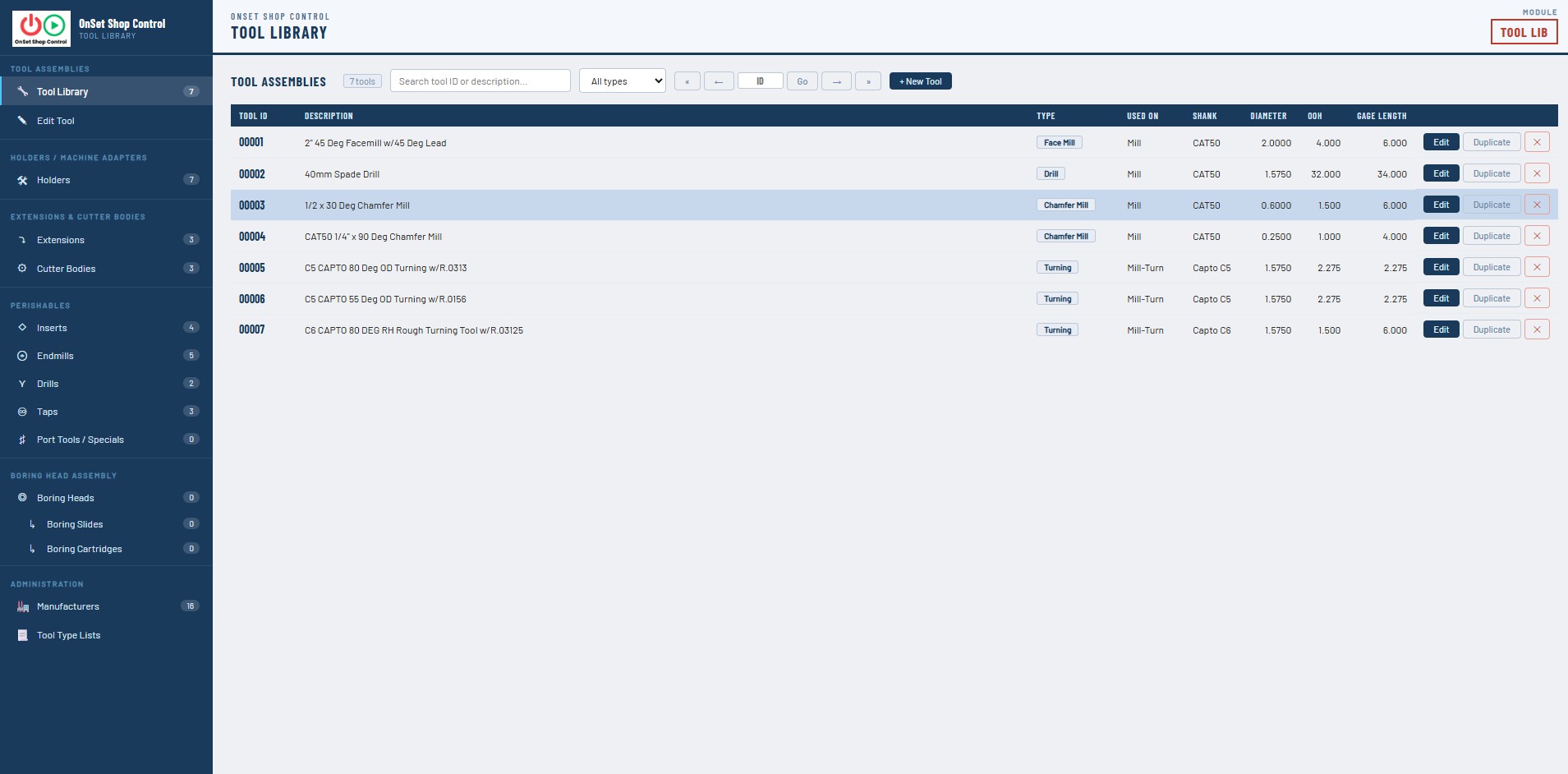Viewport: 1568px width, 774px height.
Task: Click the DIAMETER column header
Action: tap(1268, 116)
